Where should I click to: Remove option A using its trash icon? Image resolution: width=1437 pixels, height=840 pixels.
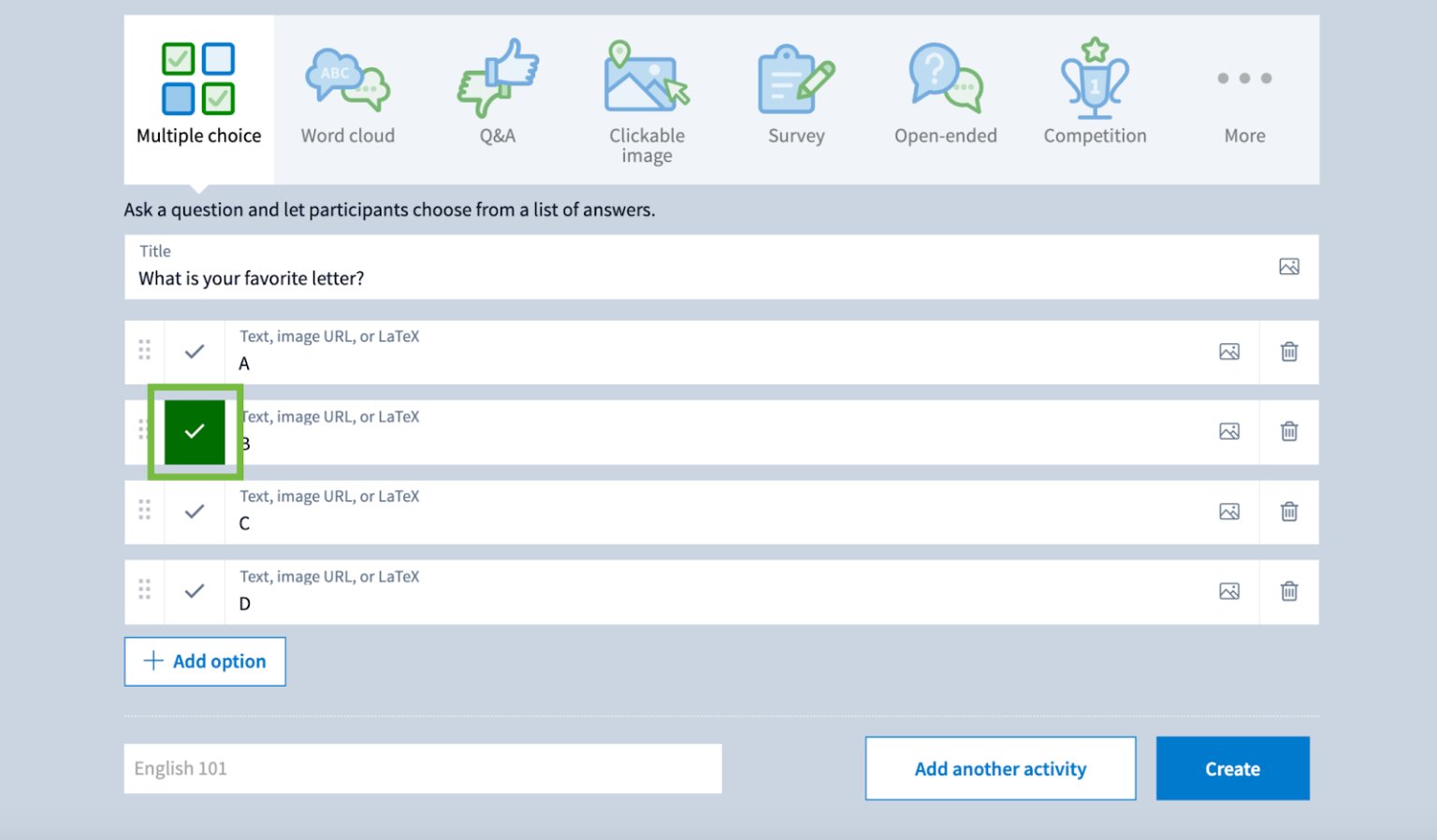(1288, 352)
